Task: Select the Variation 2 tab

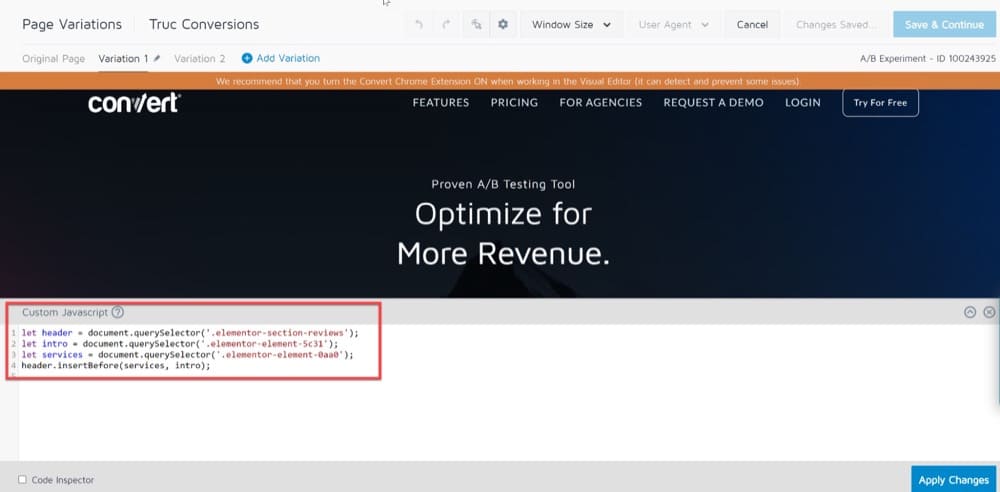Action: [x=199, y=59]
